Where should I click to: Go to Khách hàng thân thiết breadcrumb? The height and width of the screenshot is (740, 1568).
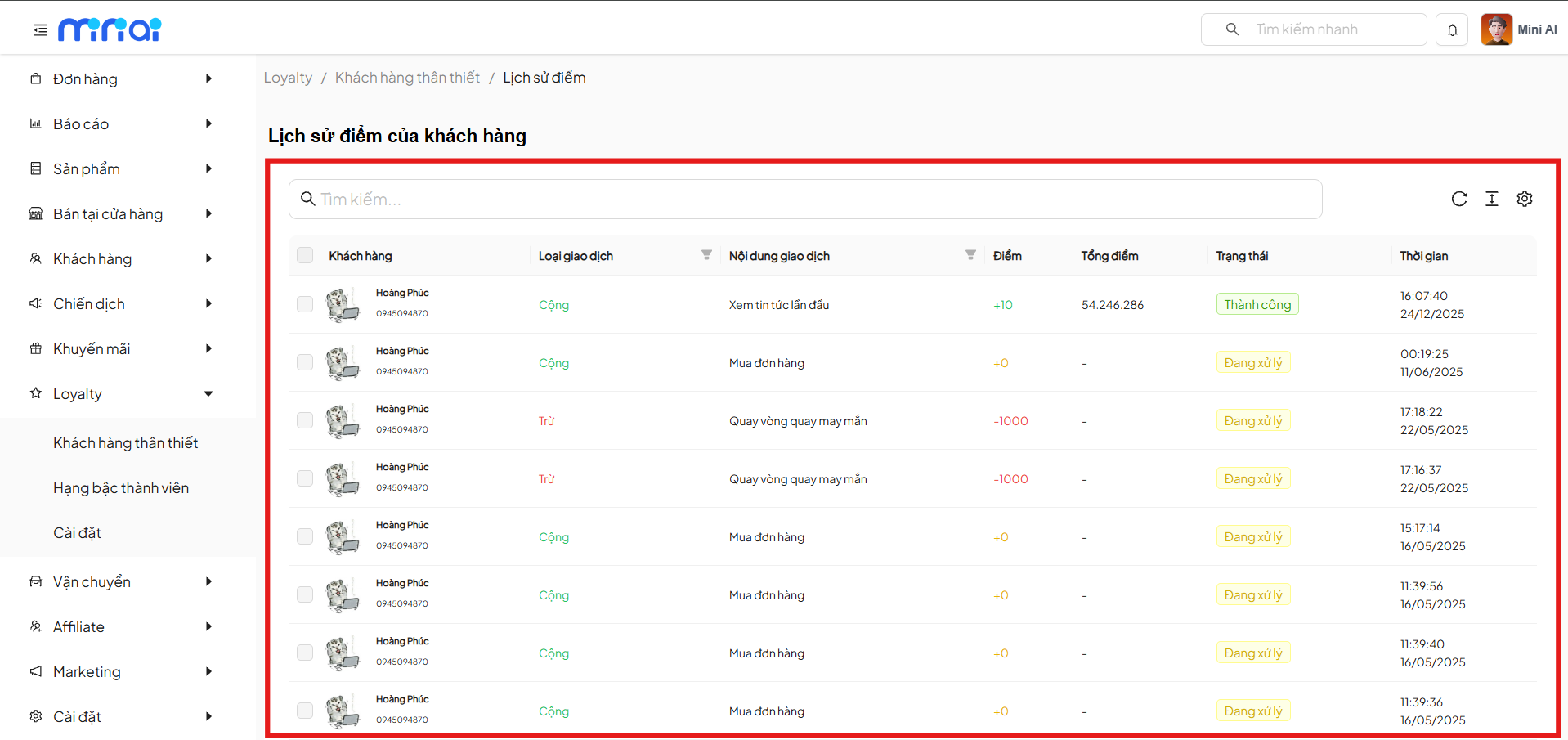pyautogui.click(x=407, y=78)
